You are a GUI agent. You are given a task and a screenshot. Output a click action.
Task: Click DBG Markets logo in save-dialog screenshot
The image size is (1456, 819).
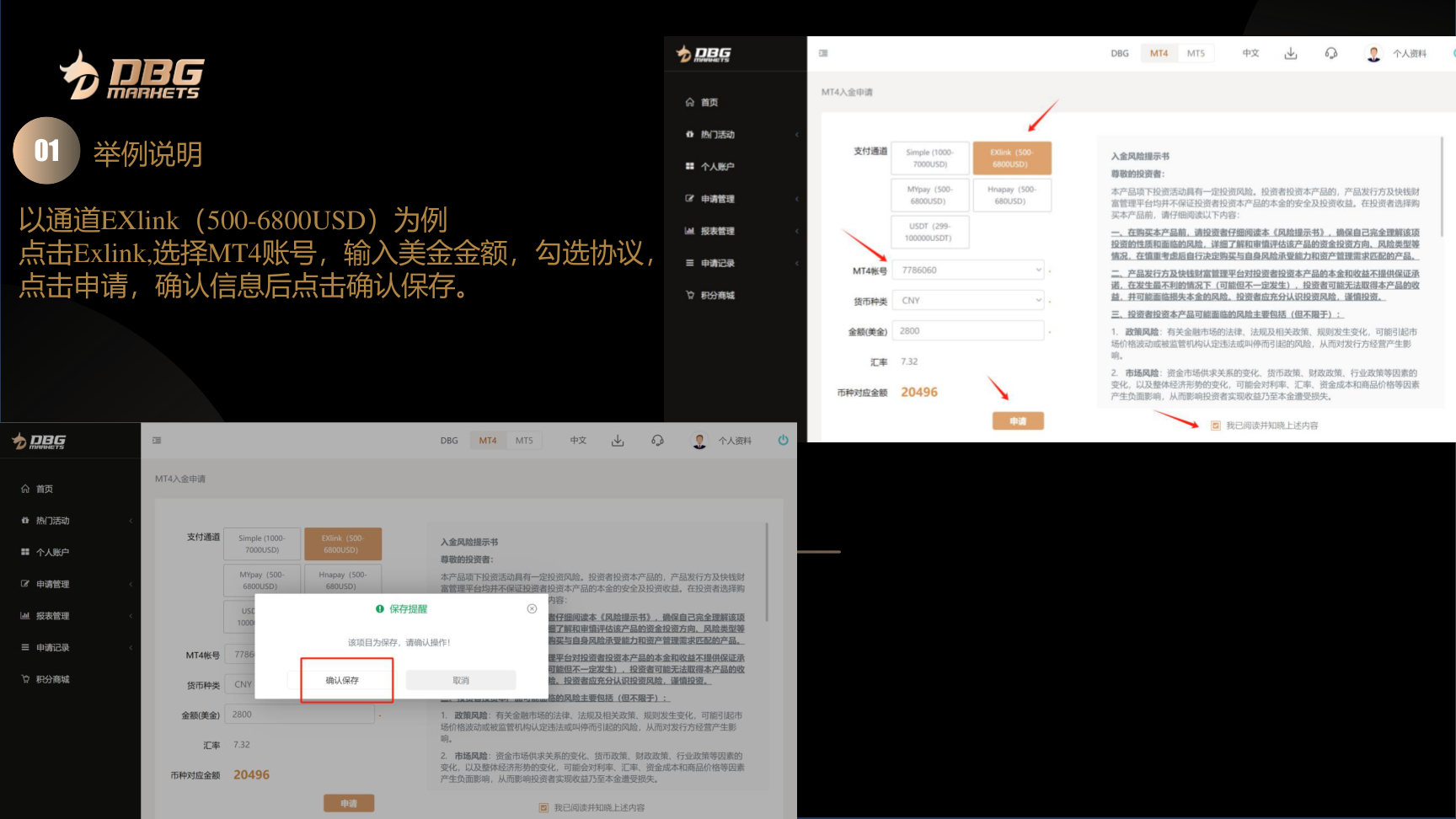tap(39, 441)
